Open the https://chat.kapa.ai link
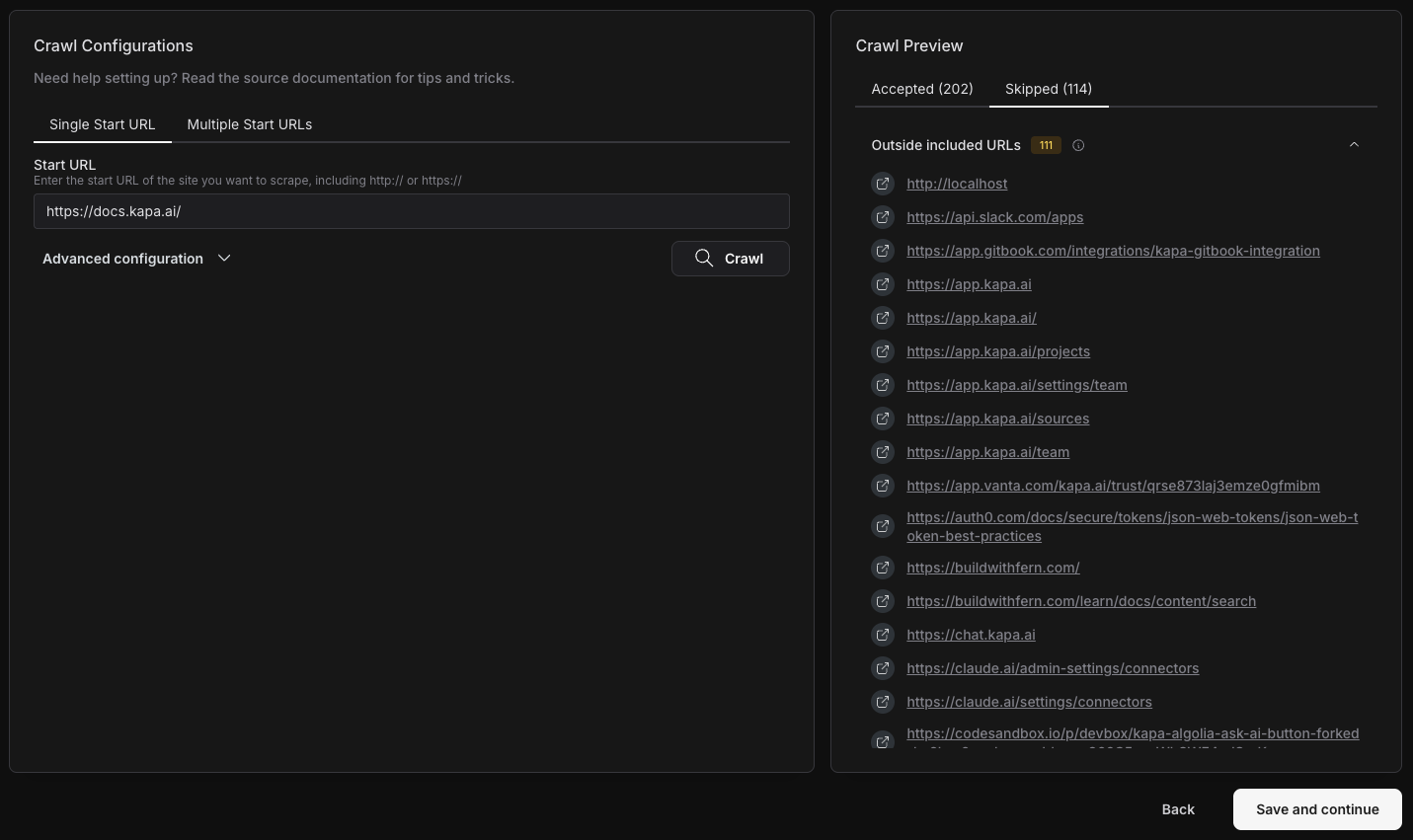 (x=971, y=635)
